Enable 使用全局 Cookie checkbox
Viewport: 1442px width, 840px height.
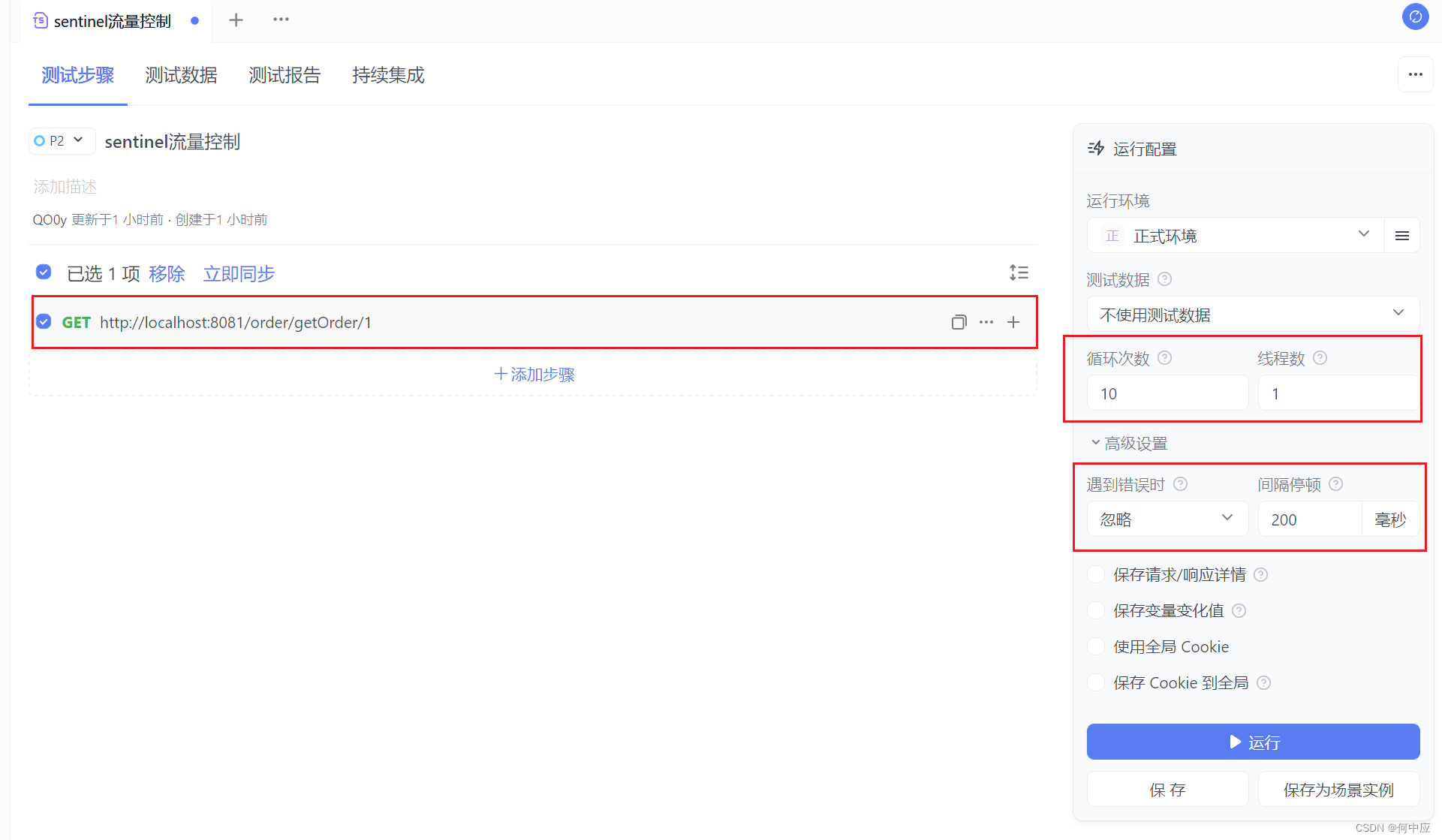click(1096, 647)
